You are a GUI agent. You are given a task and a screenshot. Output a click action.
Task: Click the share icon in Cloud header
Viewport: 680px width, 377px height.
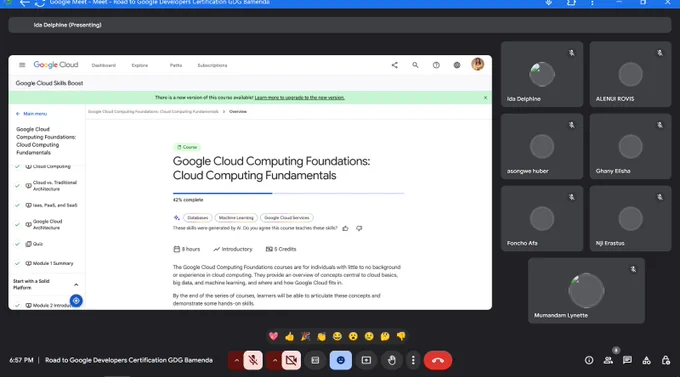tap(394, 65)
